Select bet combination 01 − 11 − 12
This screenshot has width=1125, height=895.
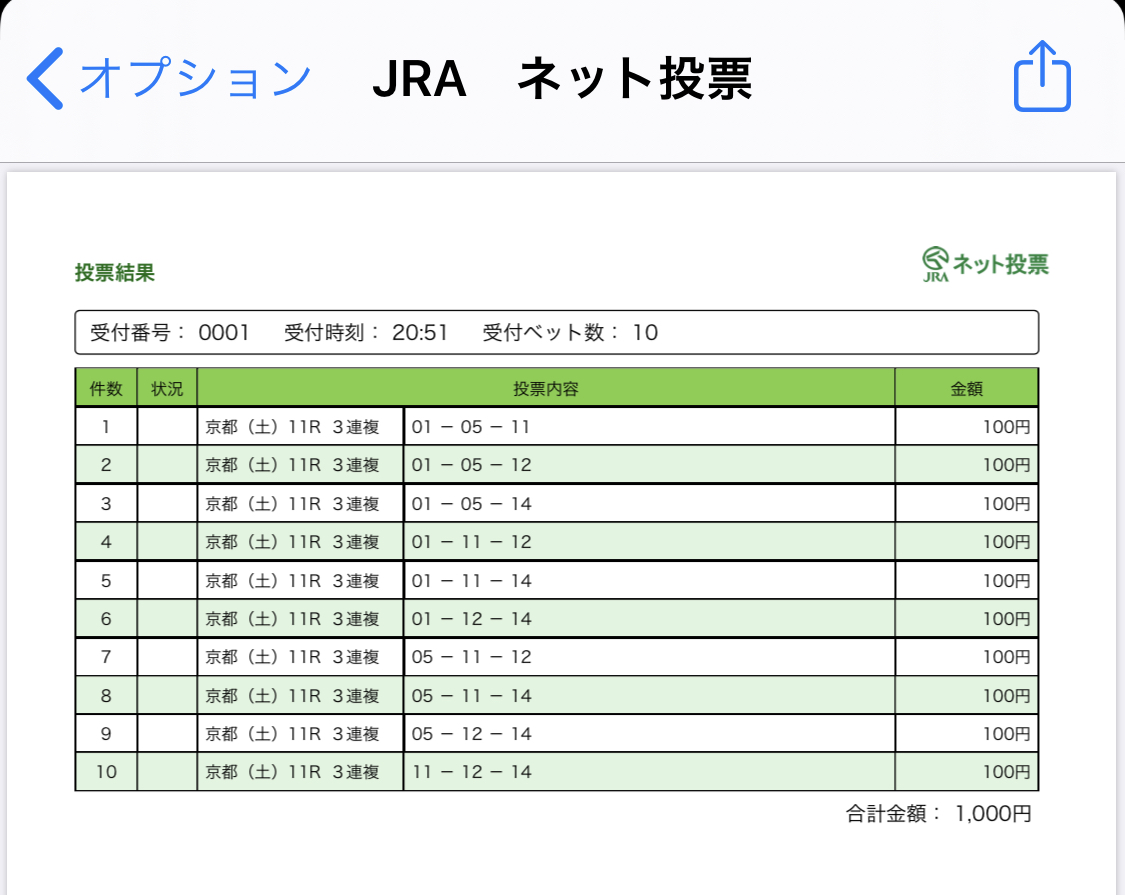click(x=471, y=542)
